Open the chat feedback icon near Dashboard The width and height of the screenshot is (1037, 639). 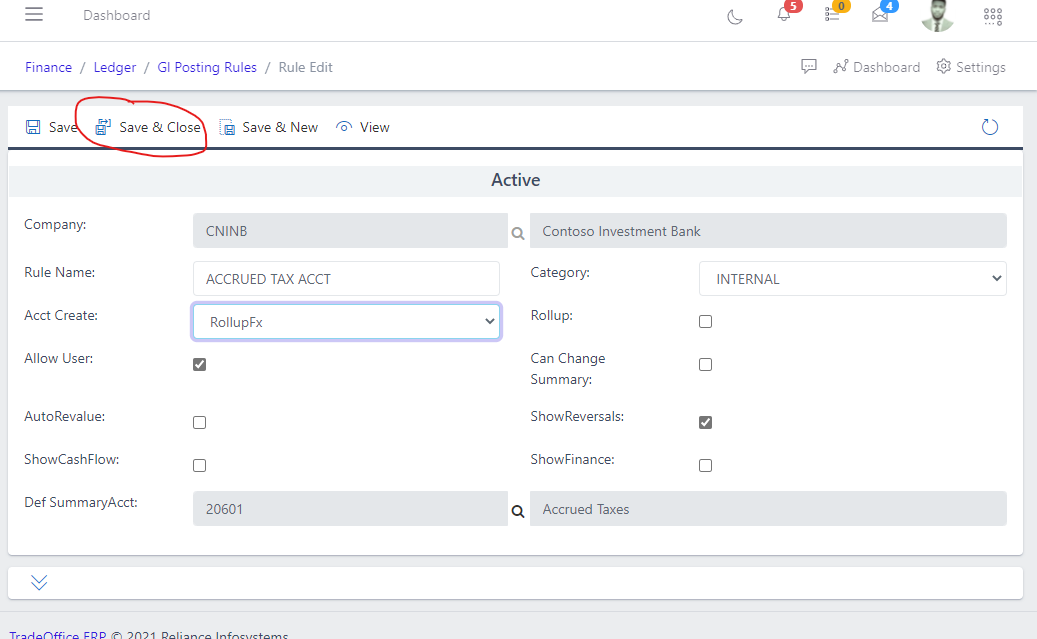pos(808,66)
